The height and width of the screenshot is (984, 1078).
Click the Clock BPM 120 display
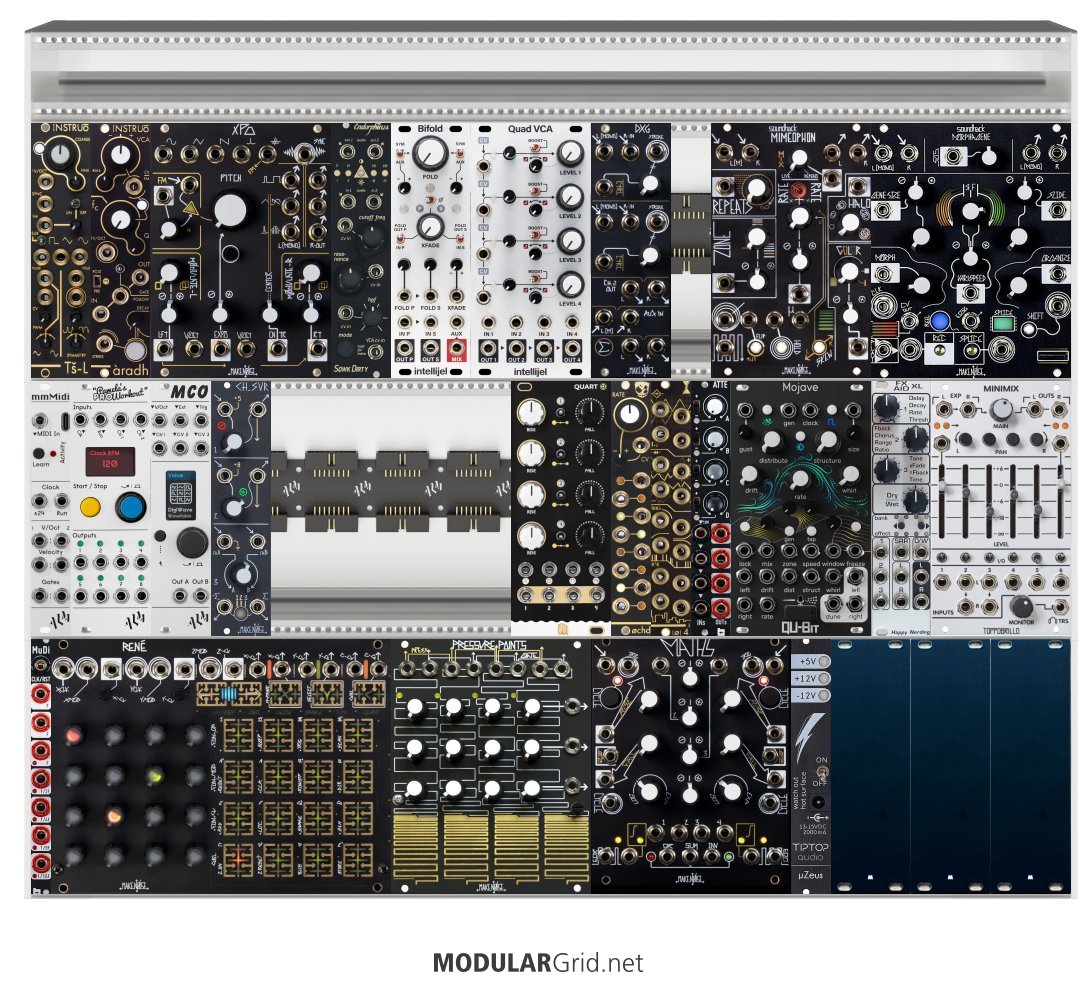(x=110, y=462)
